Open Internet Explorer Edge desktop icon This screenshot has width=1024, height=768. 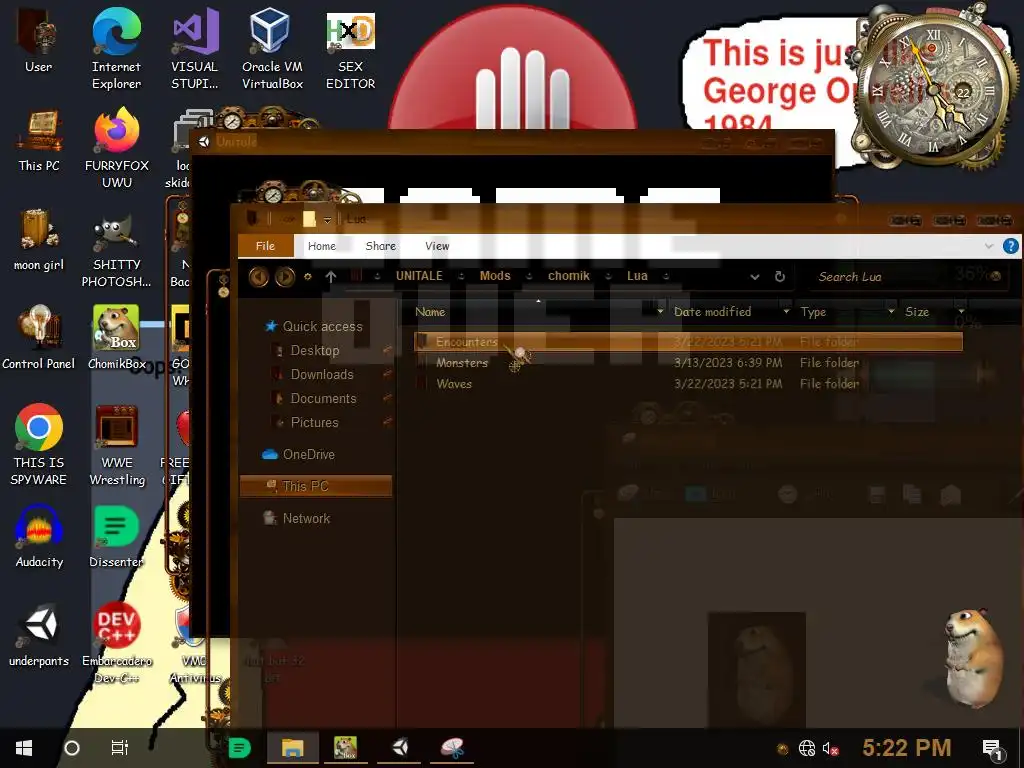pos(116,49)
